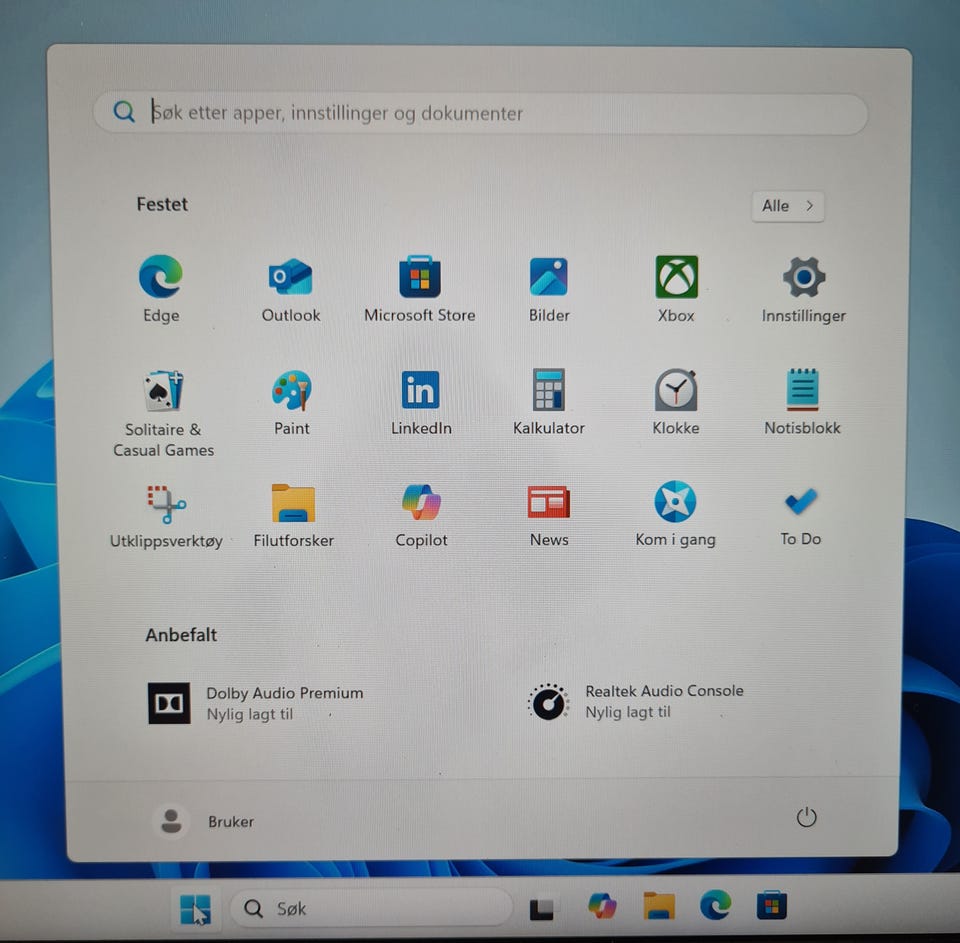Show all apps with Alle button

(x=787, y=206)
